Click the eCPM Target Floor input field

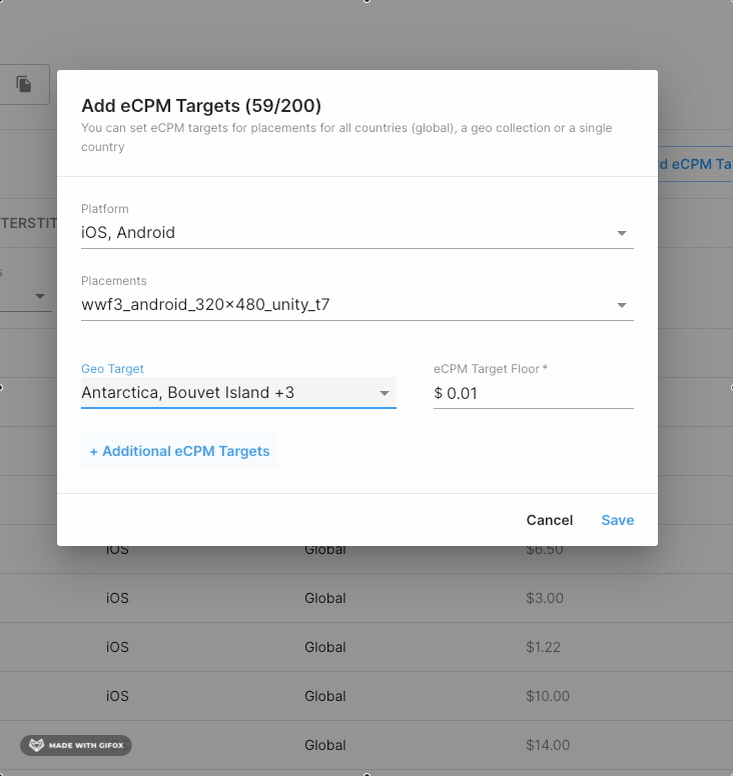533,393
